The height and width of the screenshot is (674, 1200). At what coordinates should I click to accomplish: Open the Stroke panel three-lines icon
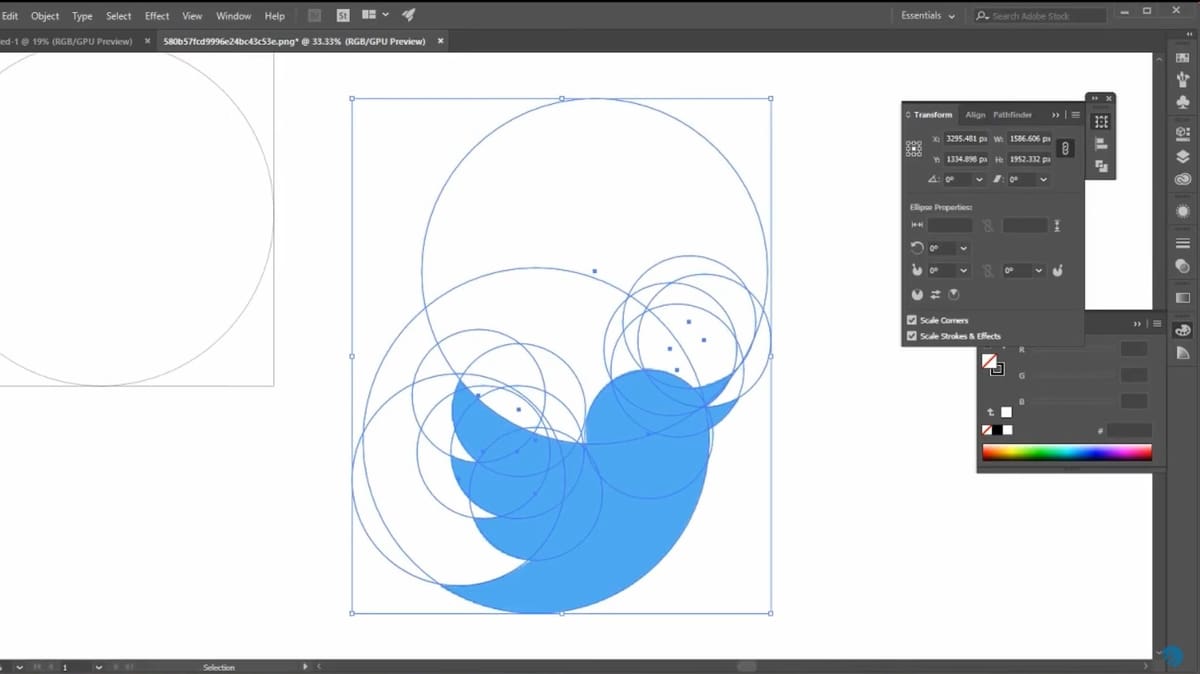[x=1183, y=243]
